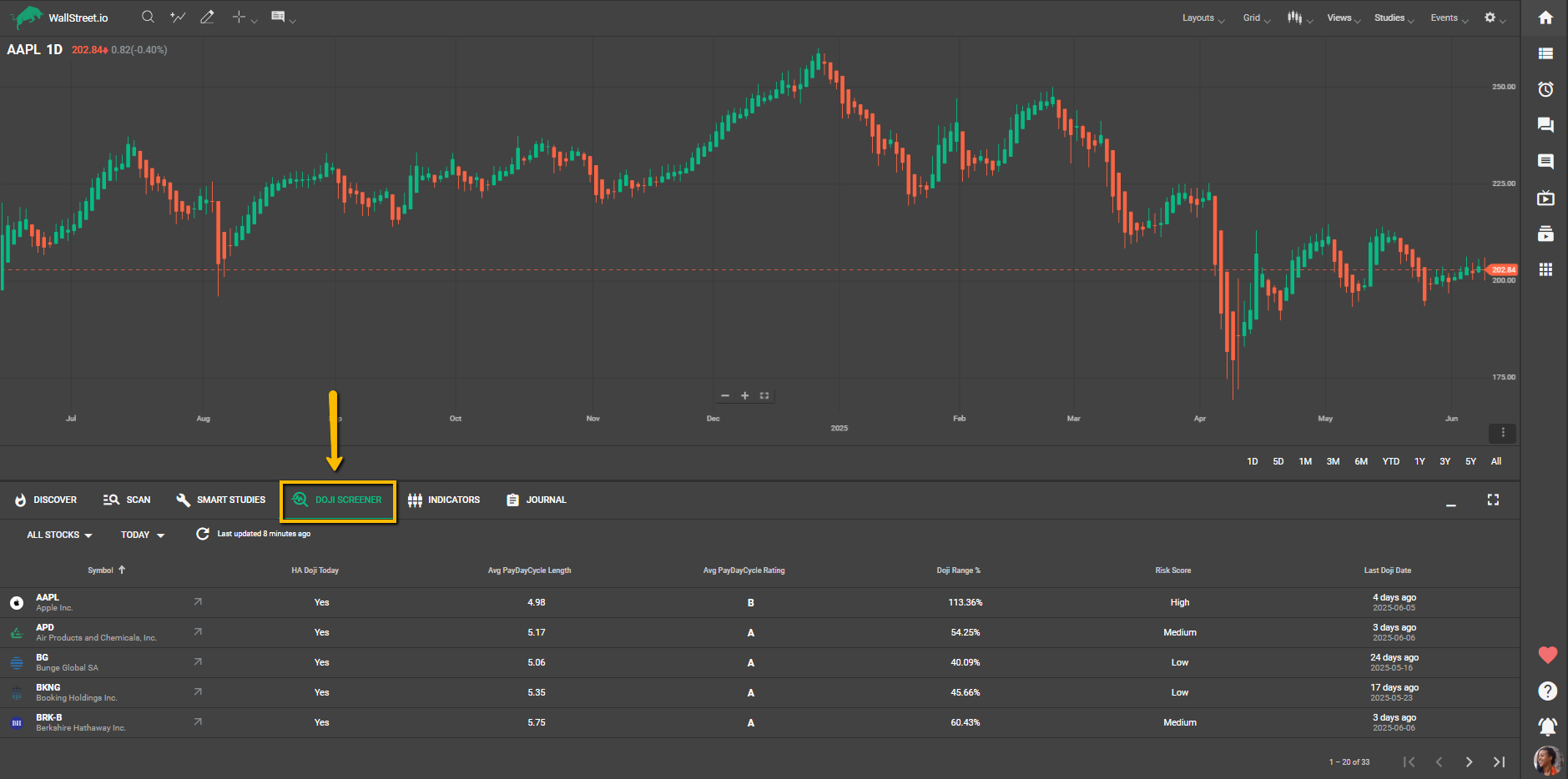Image resolution: width=1568 pixels, height=779 pixels.
Task: Open the chart three-dot options menu
Action: (1502, 433)
